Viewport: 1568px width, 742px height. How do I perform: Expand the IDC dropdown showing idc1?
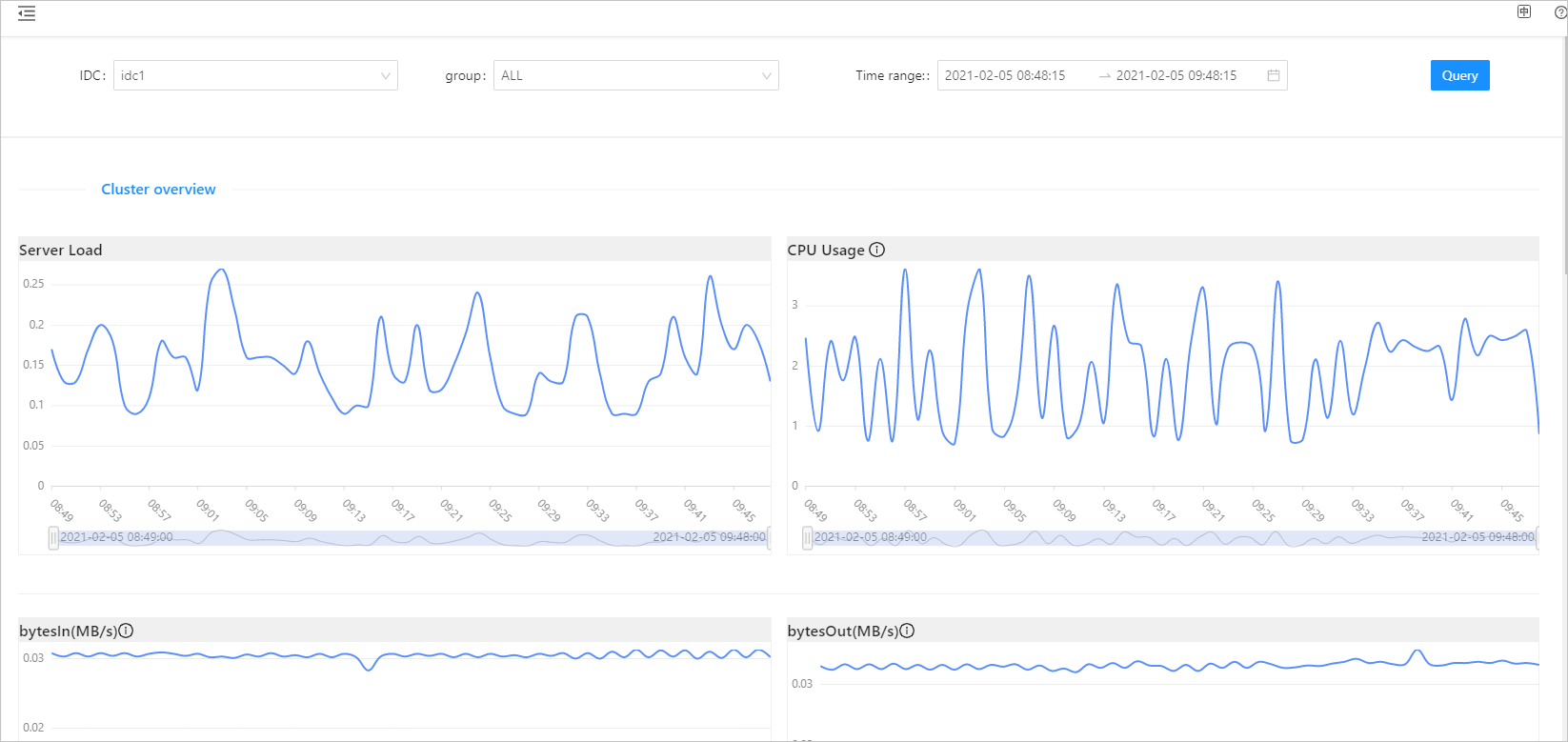pyautogui.click(x=255, y=75)
